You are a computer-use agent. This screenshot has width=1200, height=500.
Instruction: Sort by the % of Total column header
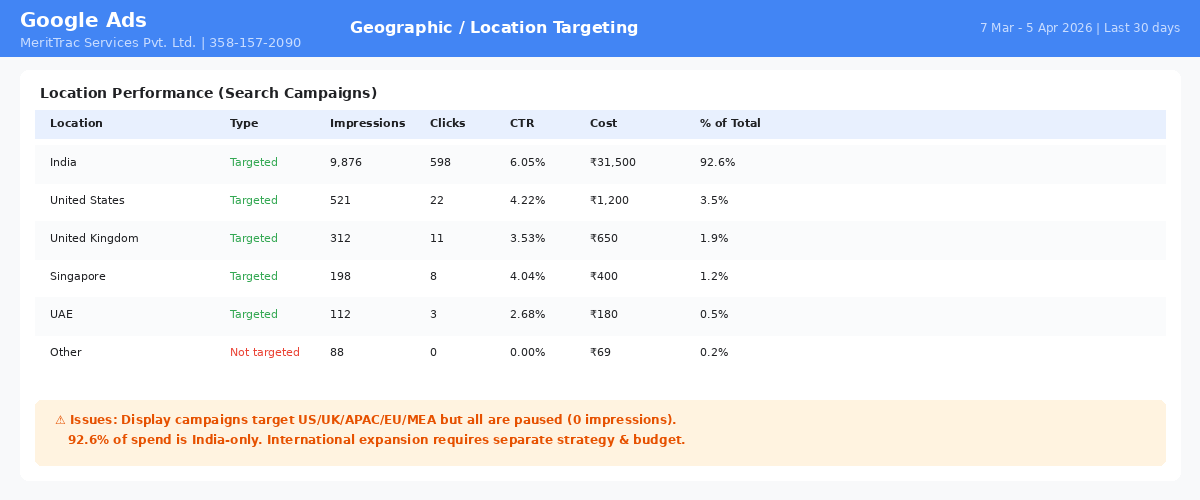click(730, 124)
